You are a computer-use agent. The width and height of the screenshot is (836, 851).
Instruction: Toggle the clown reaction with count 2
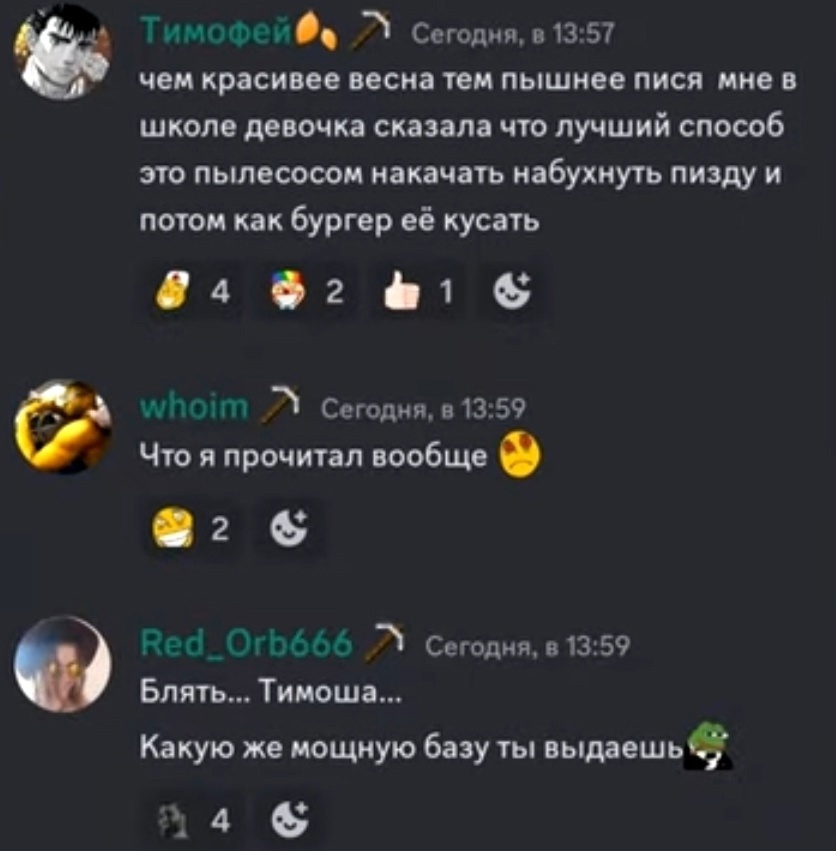[x=306, y=291]
